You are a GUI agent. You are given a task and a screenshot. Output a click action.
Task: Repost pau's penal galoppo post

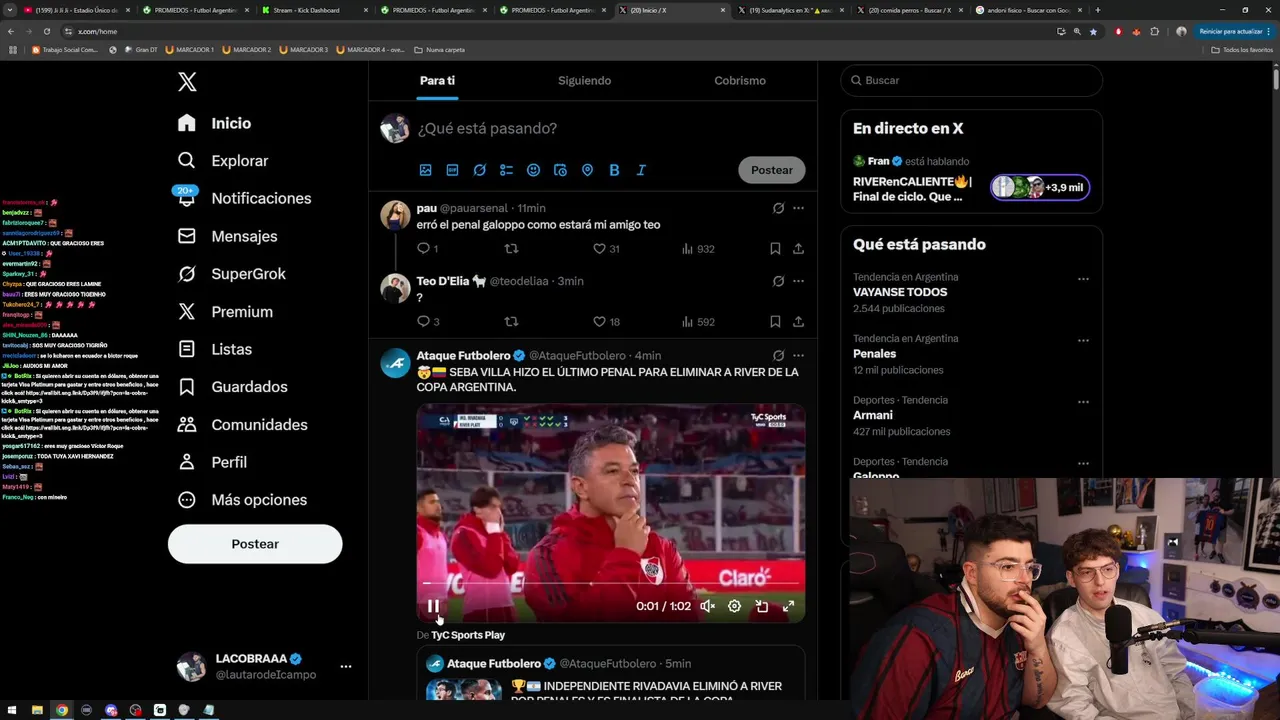511,249
